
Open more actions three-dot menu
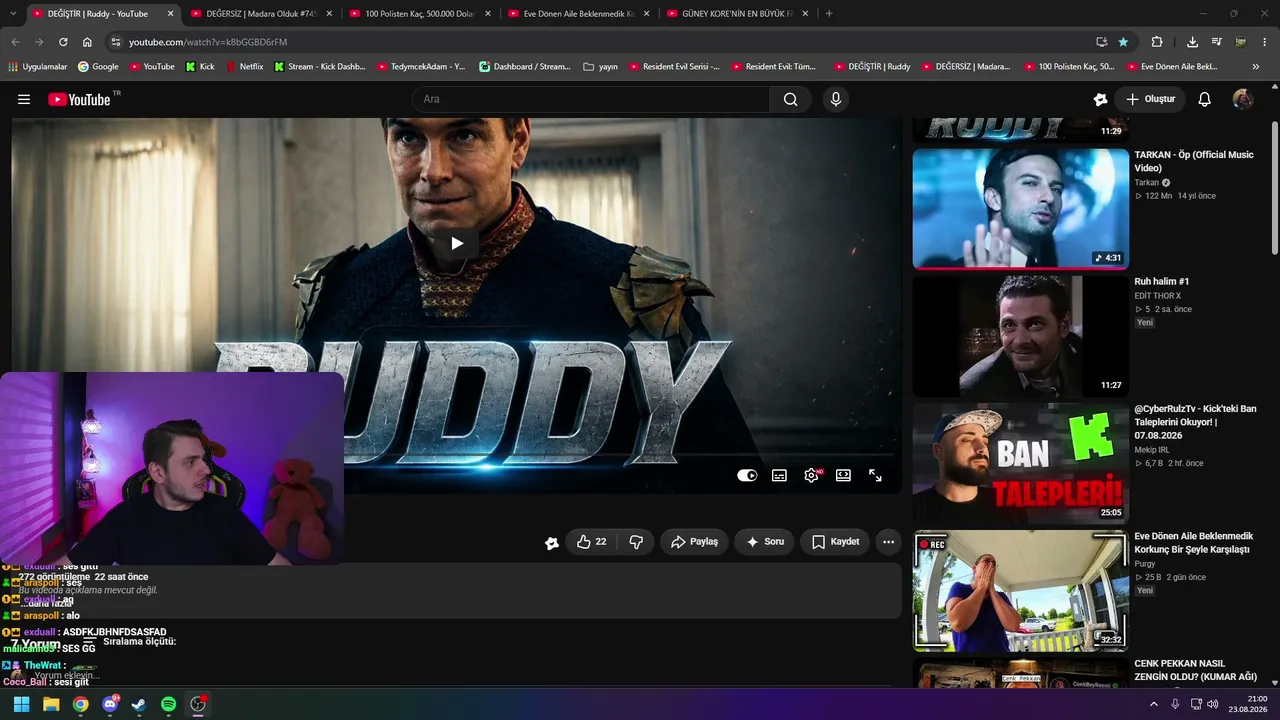(888, 542)
